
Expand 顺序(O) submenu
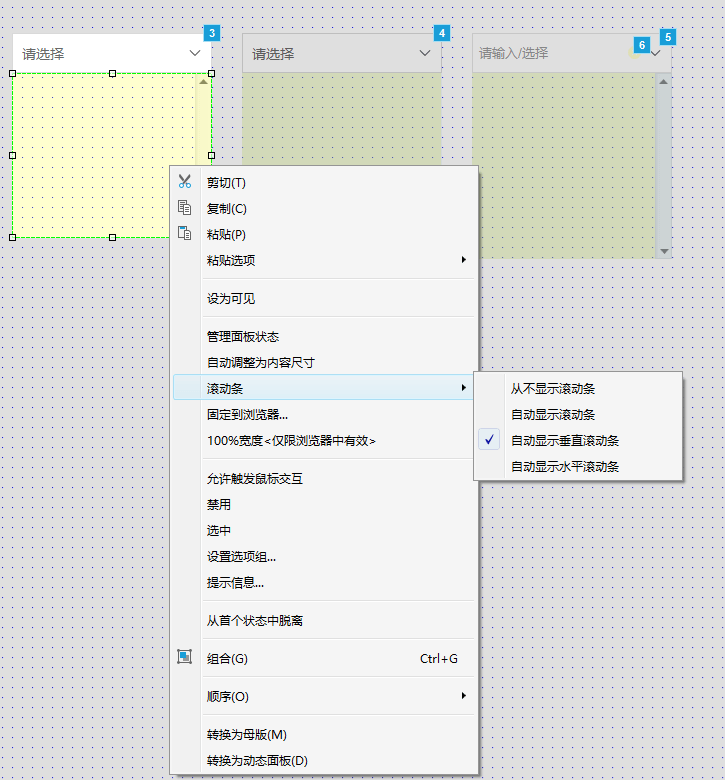tap(324, 696)
